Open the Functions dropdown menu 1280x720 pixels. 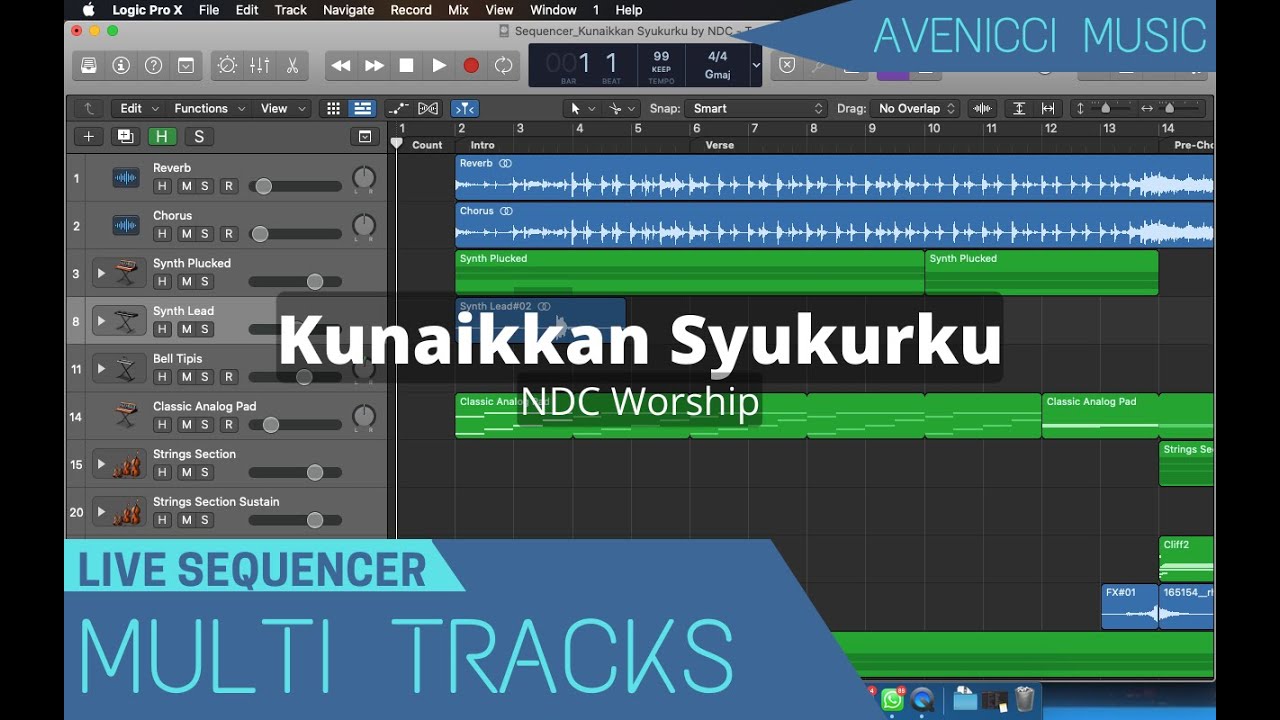[x=208, y=108]
